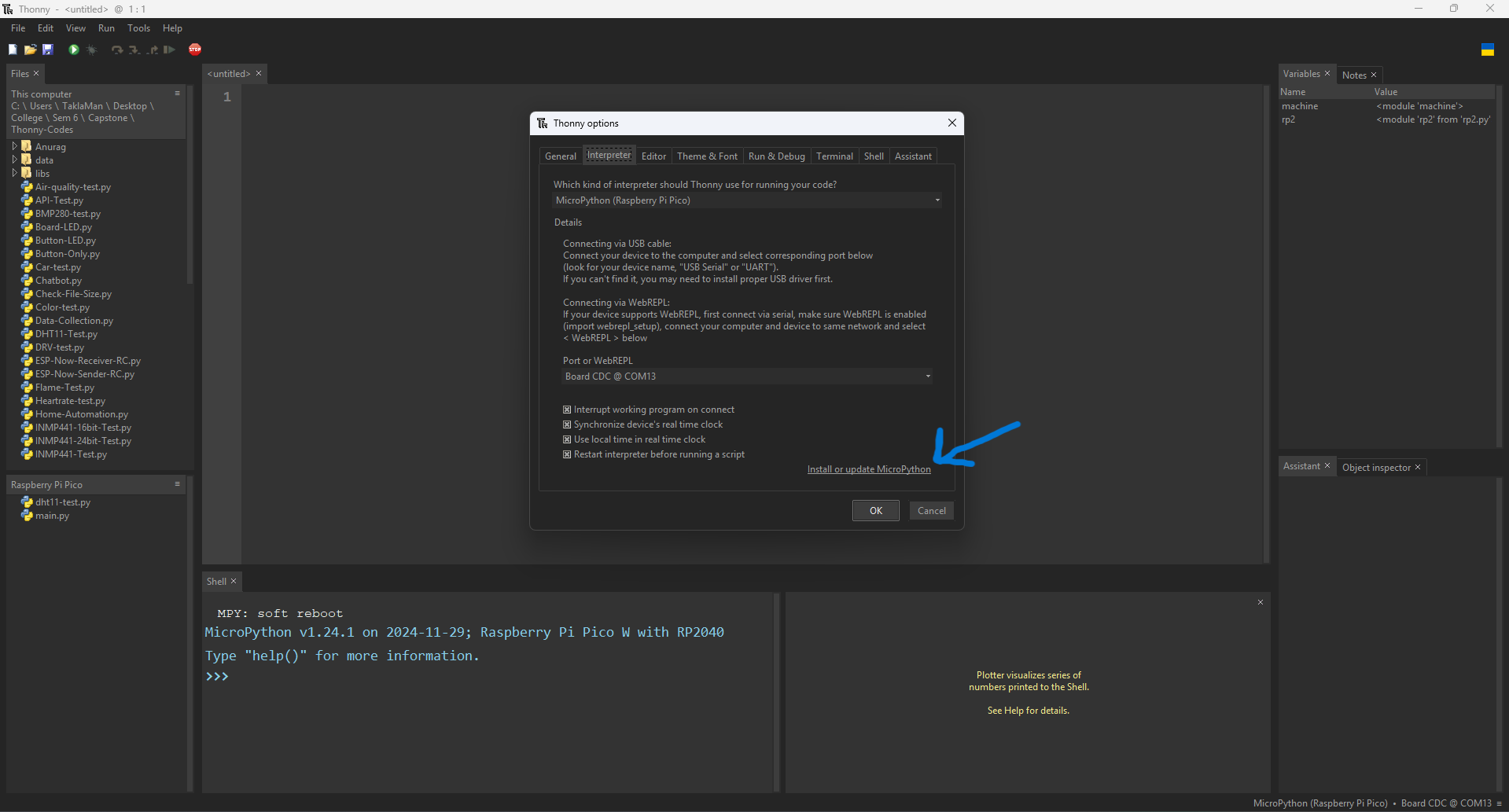Open the Tools menu

138,28
